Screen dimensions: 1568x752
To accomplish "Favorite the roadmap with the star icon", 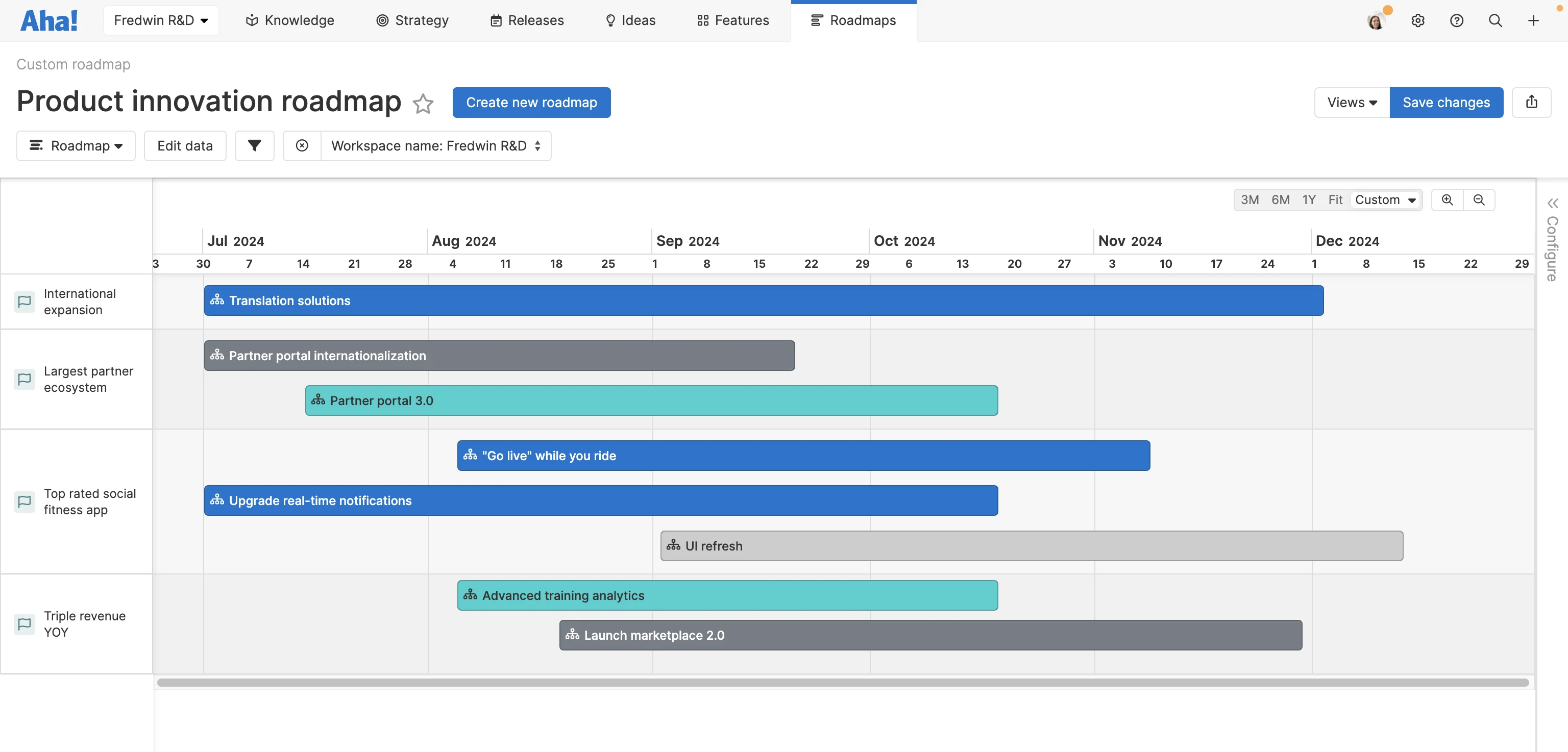I will coord(423,104).
